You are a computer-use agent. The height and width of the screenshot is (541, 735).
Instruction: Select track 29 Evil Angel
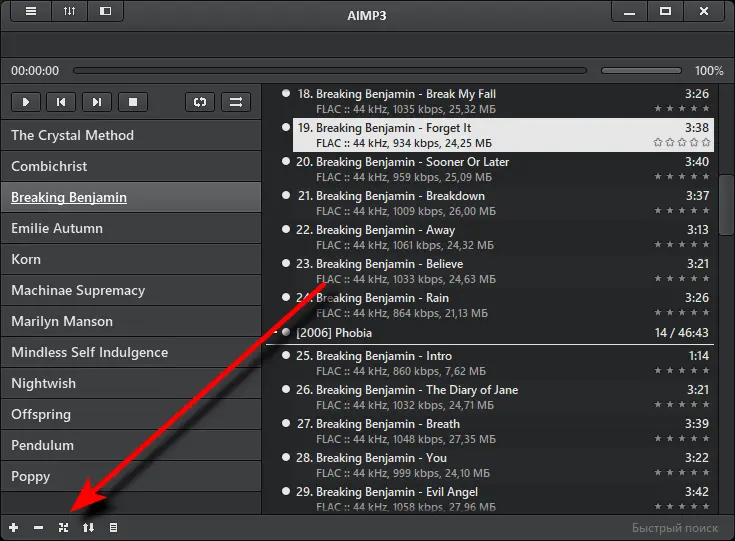pos(503,498)
